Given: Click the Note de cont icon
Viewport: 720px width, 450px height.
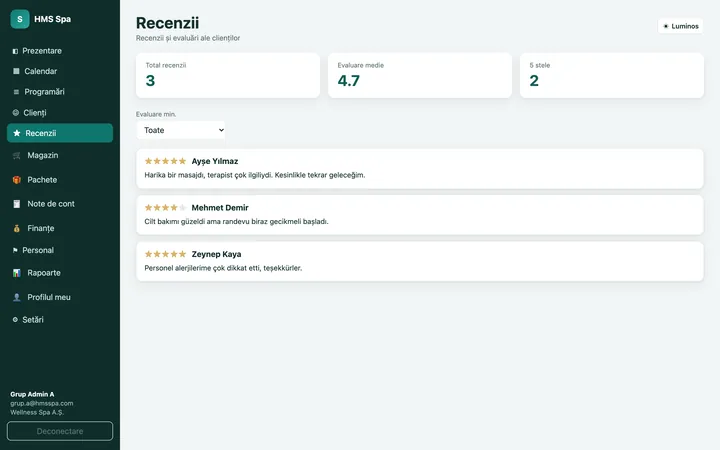Looking at the screenshot, I should tap(17, 204).
